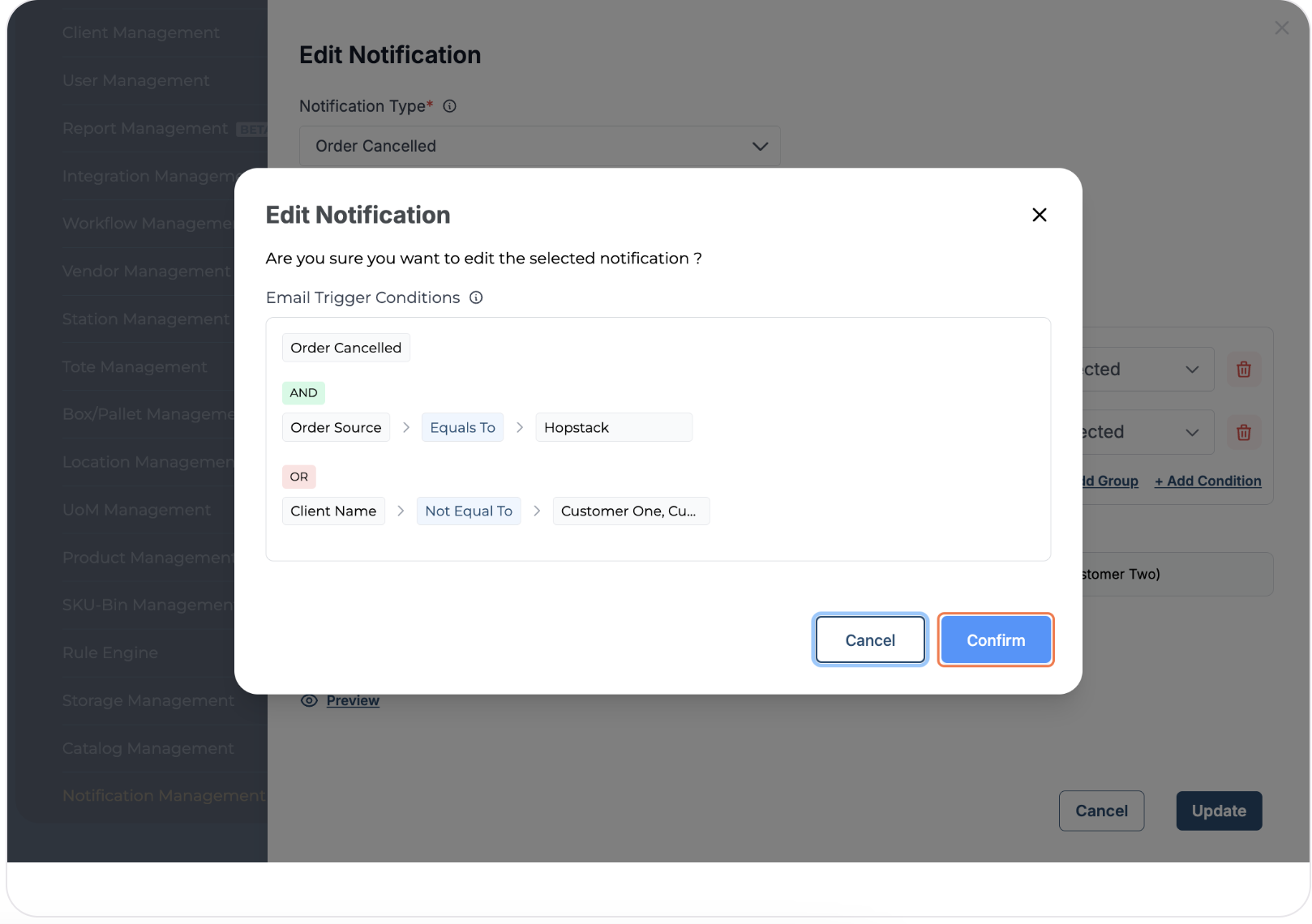Confirm the notification edit

pyautogui.click(x=996, y=640)
